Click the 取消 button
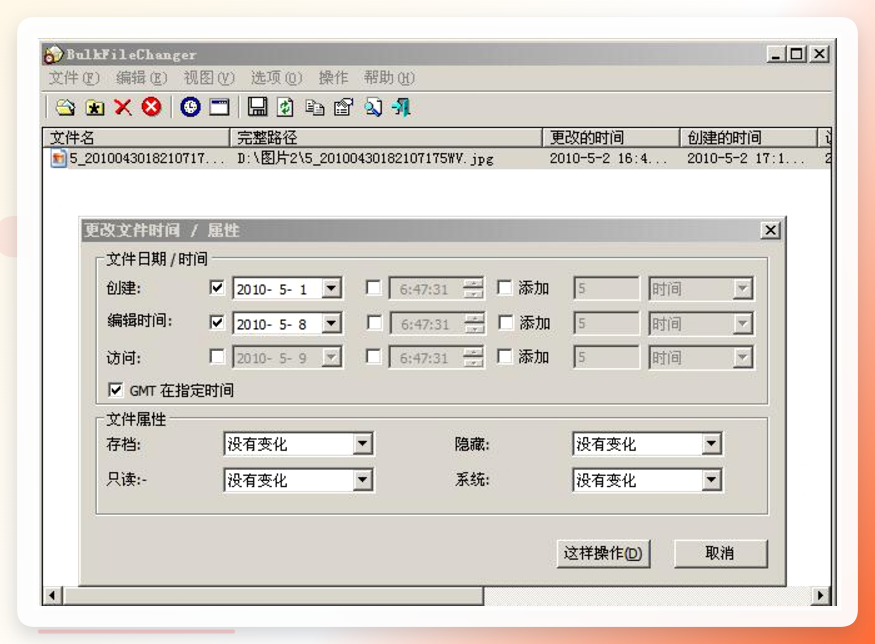Viewport: 875px width, 644px height. (x=720, y=553)
